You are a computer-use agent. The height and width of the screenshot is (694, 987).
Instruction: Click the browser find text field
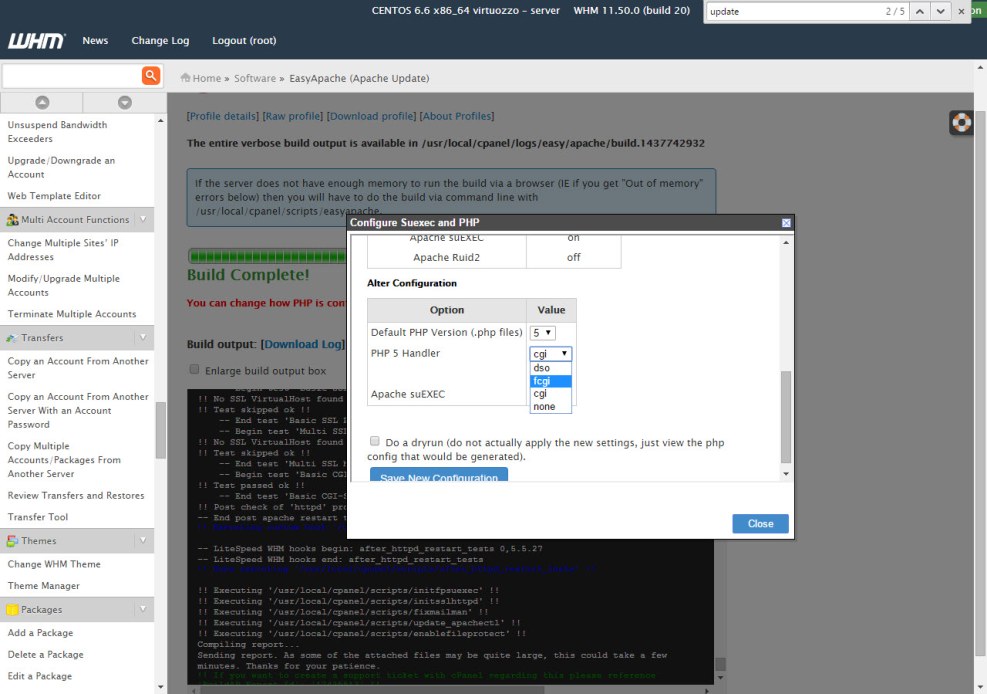point(790,11)
